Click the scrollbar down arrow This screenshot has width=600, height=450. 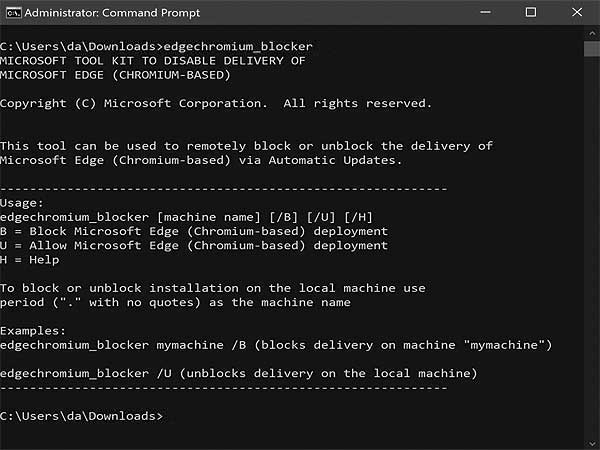[592, 444]
